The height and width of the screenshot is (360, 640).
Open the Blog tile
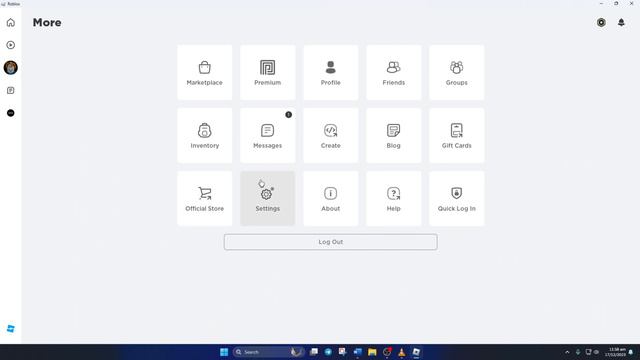pos(393,136)
